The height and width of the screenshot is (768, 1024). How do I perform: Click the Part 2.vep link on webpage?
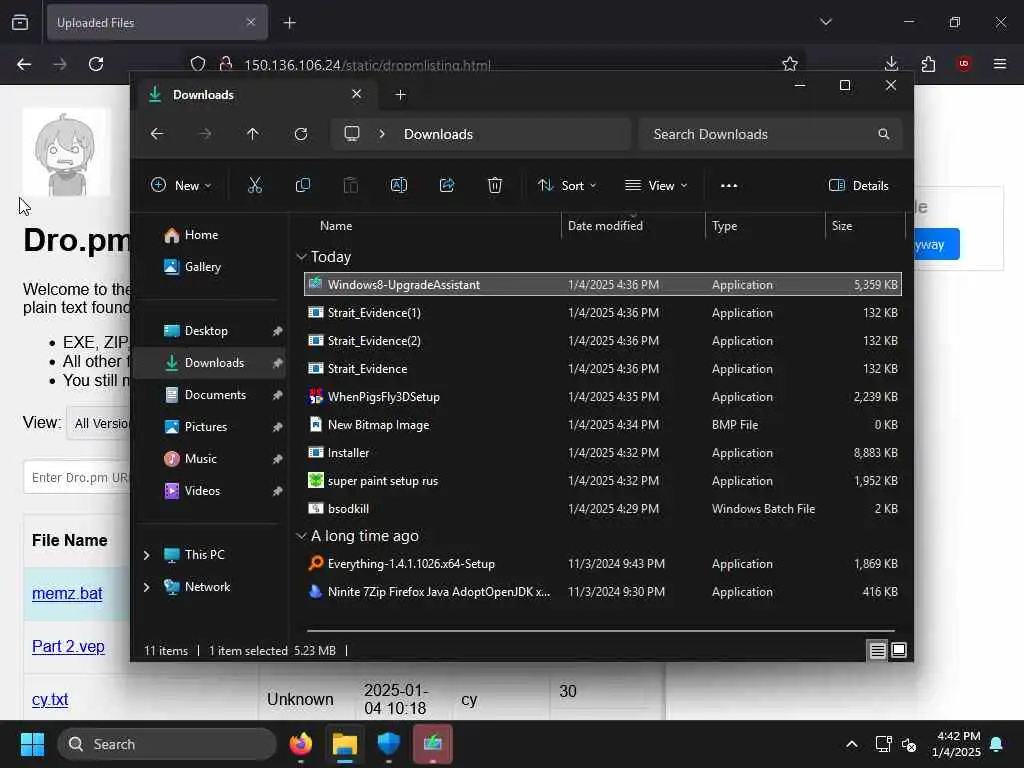[x=69, y=647]
